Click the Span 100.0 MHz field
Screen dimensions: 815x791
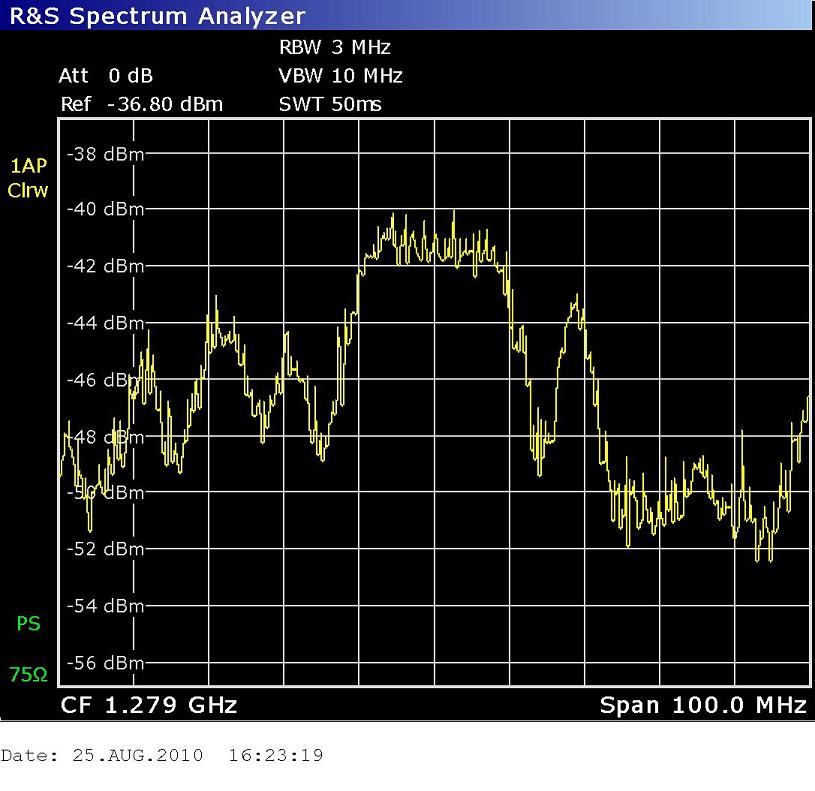(702, 706)
